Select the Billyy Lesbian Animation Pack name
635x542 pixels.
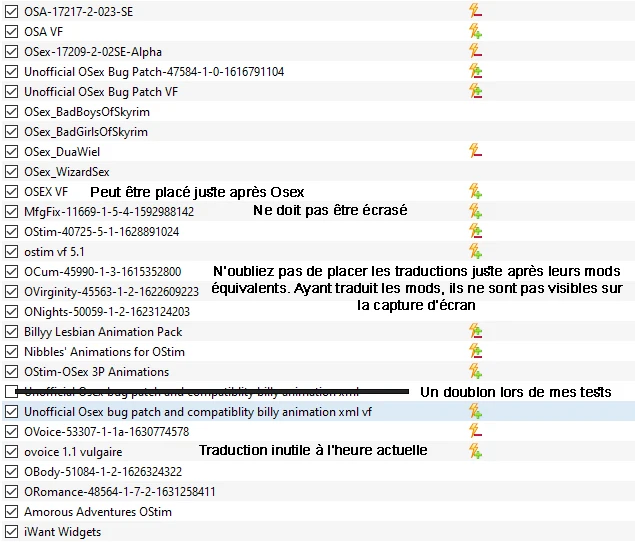point(103,332)
